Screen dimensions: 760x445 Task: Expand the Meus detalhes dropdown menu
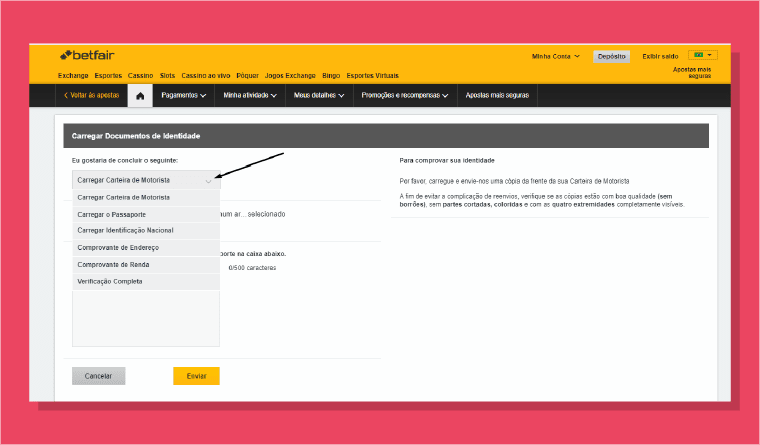(319, 95)
